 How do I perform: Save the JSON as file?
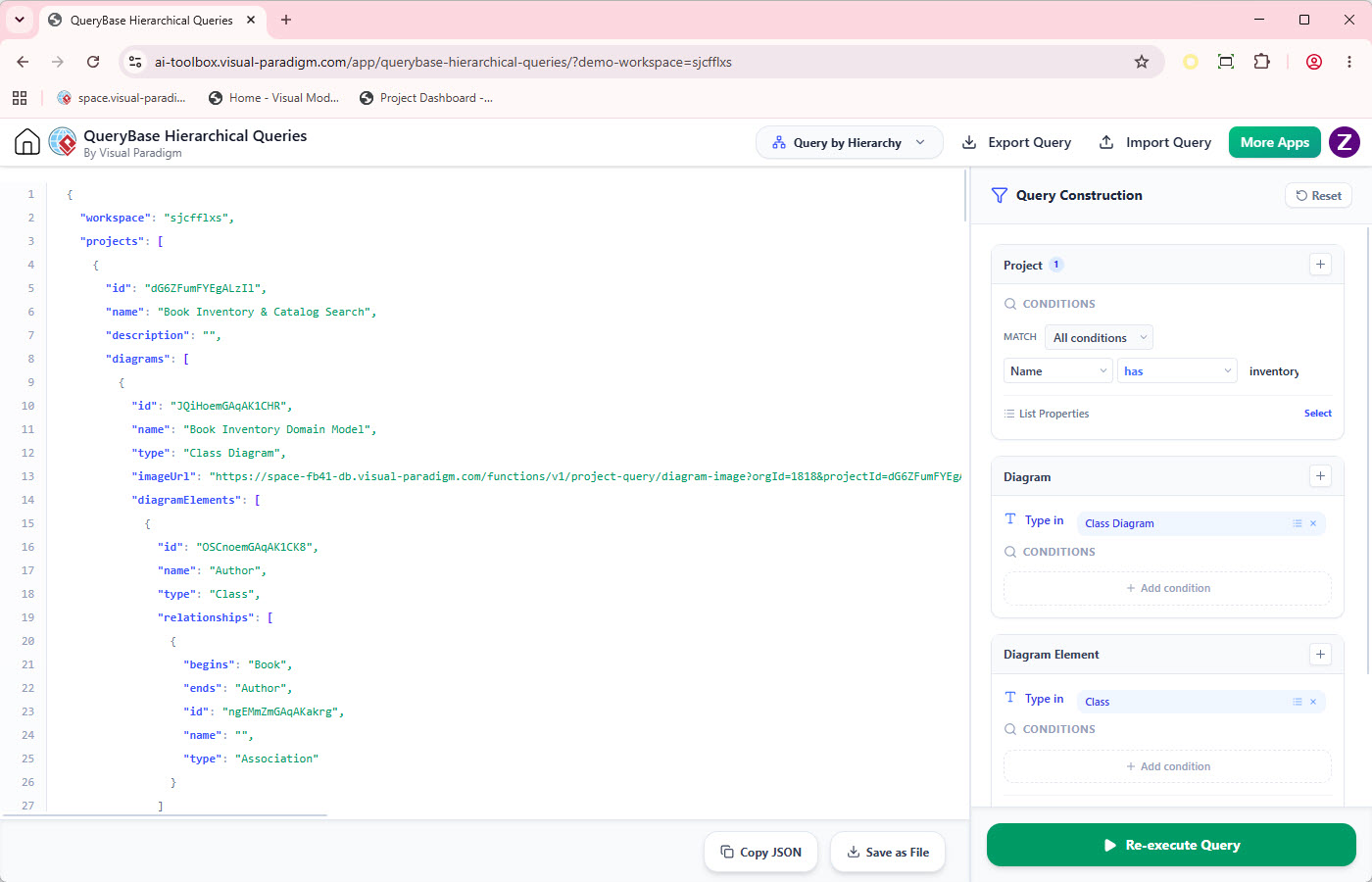(x=888, y=852)
